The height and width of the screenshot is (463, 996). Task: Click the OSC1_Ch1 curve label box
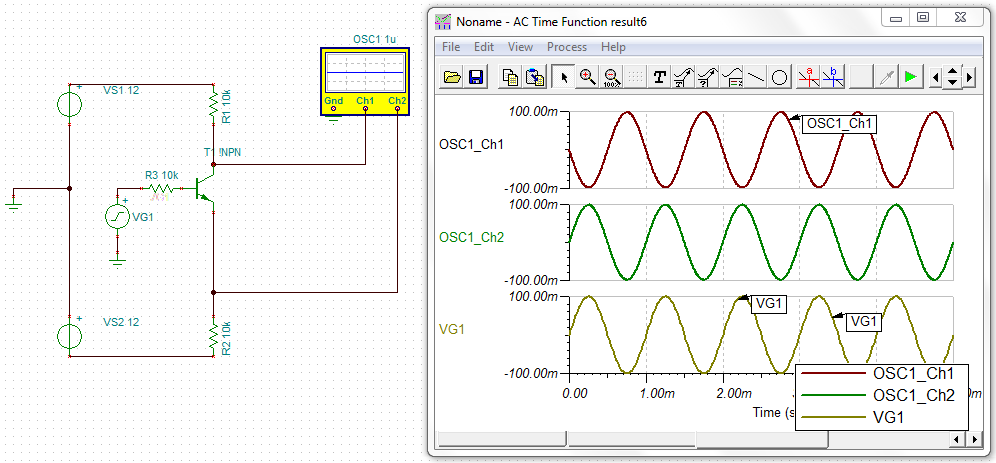tap(839, 124)
